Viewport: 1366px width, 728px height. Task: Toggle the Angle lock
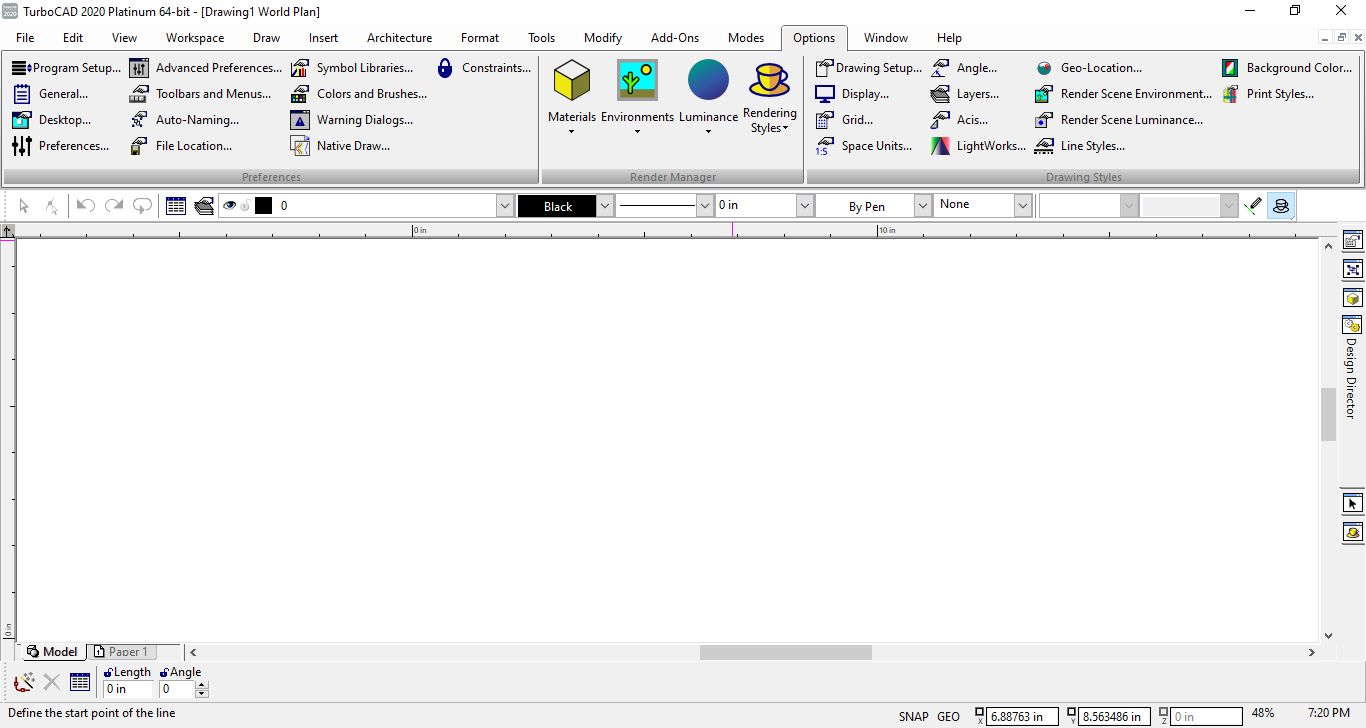click(x=164, y=673)
